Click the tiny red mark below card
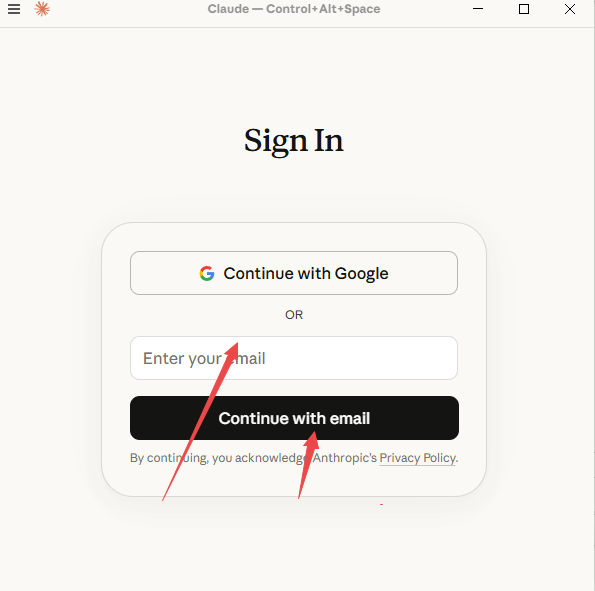Screen dimensions: 595x591 (381, 504)
